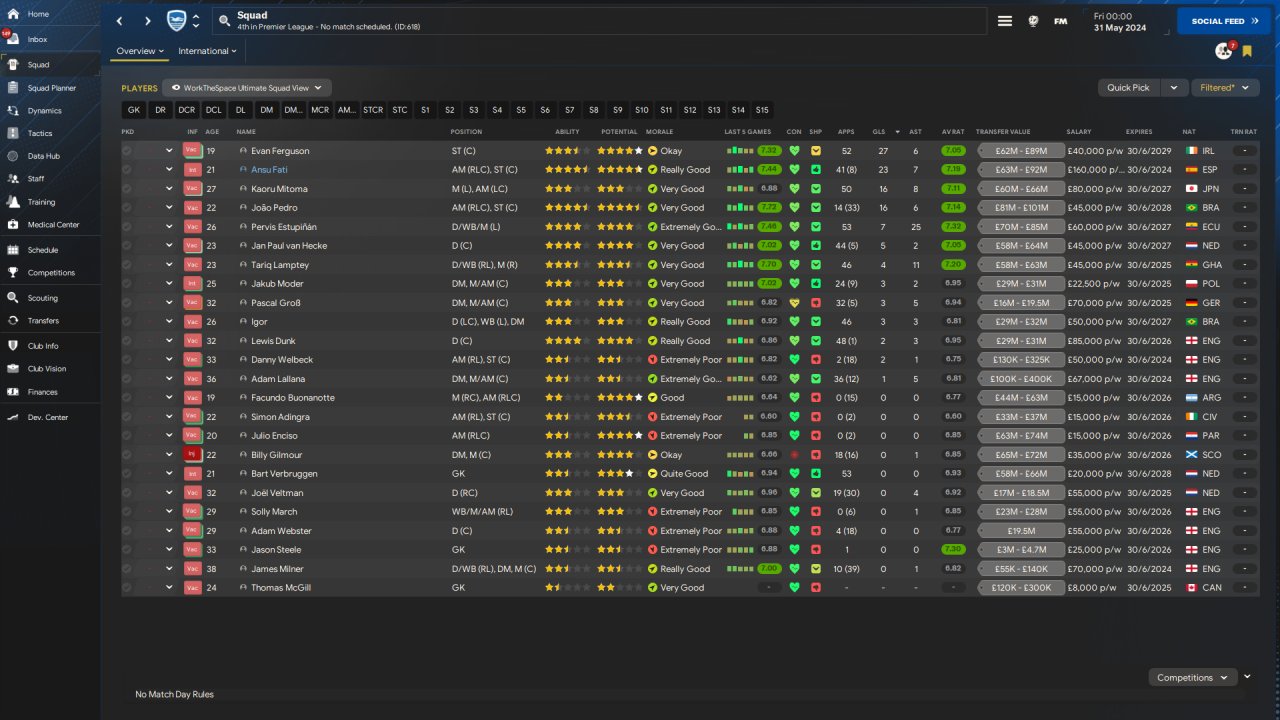
Task: Click Evan Ferguson's transfer value button
Action: [x=1021, y=151]
